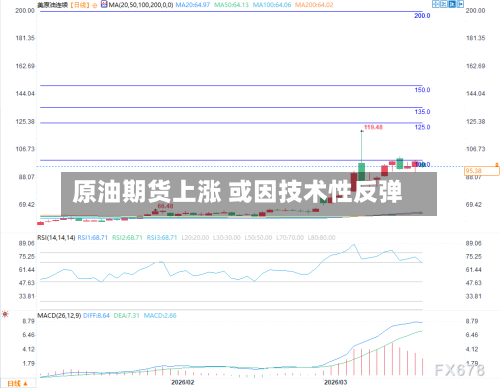
Task: Click the L20:20.00 level label
Action: pos(195,238)
